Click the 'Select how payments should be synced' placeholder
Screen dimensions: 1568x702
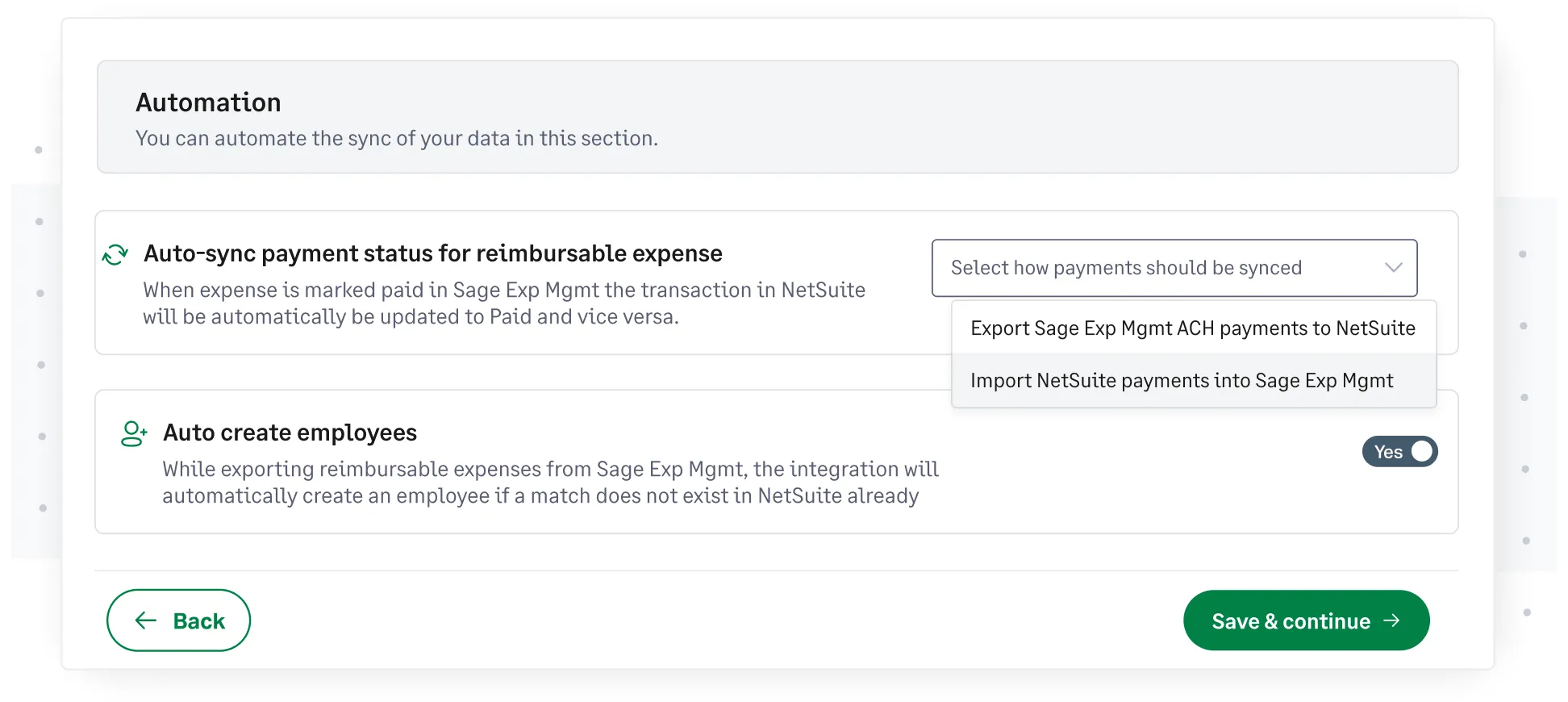point(1126,268)
